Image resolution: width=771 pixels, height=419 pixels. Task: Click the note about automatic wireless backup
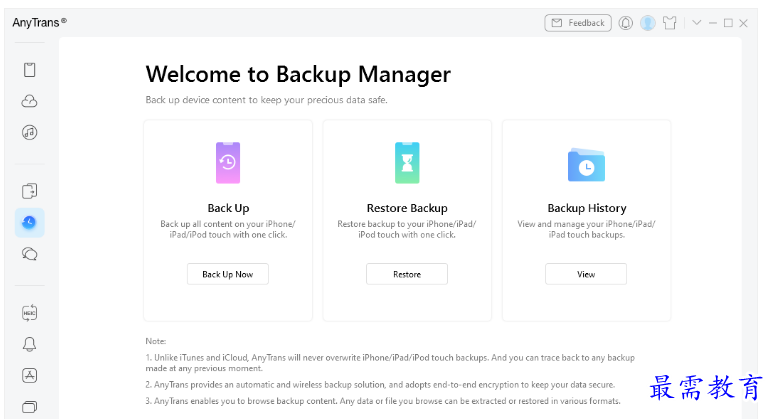(x=380, y=385)
